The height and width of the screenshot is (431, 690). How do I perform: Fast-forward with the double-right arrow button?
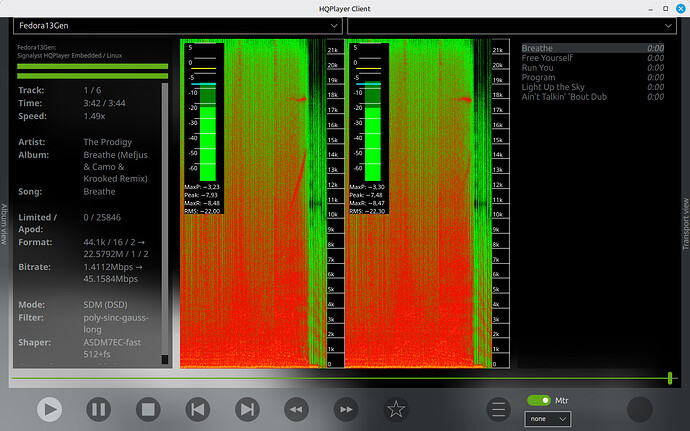click(x=346, y=409)
